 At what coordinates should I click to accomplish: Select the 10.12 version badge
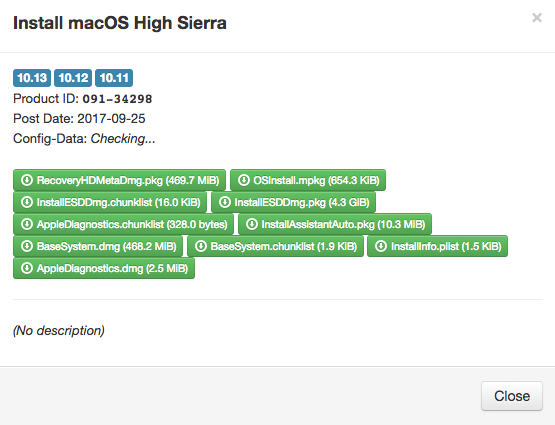click(73, 78)
